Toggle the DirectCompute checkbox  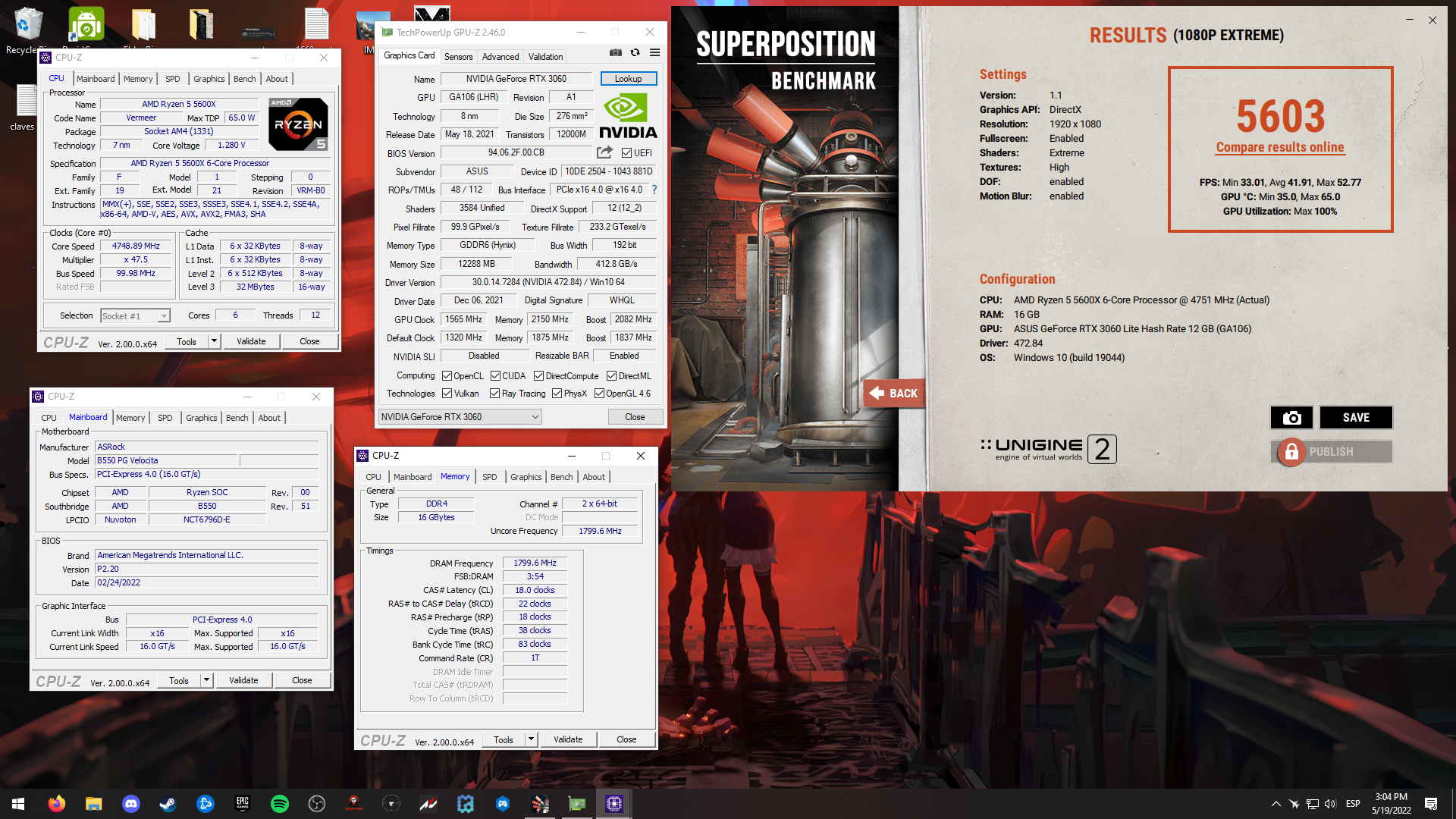(x=538, y=376)
